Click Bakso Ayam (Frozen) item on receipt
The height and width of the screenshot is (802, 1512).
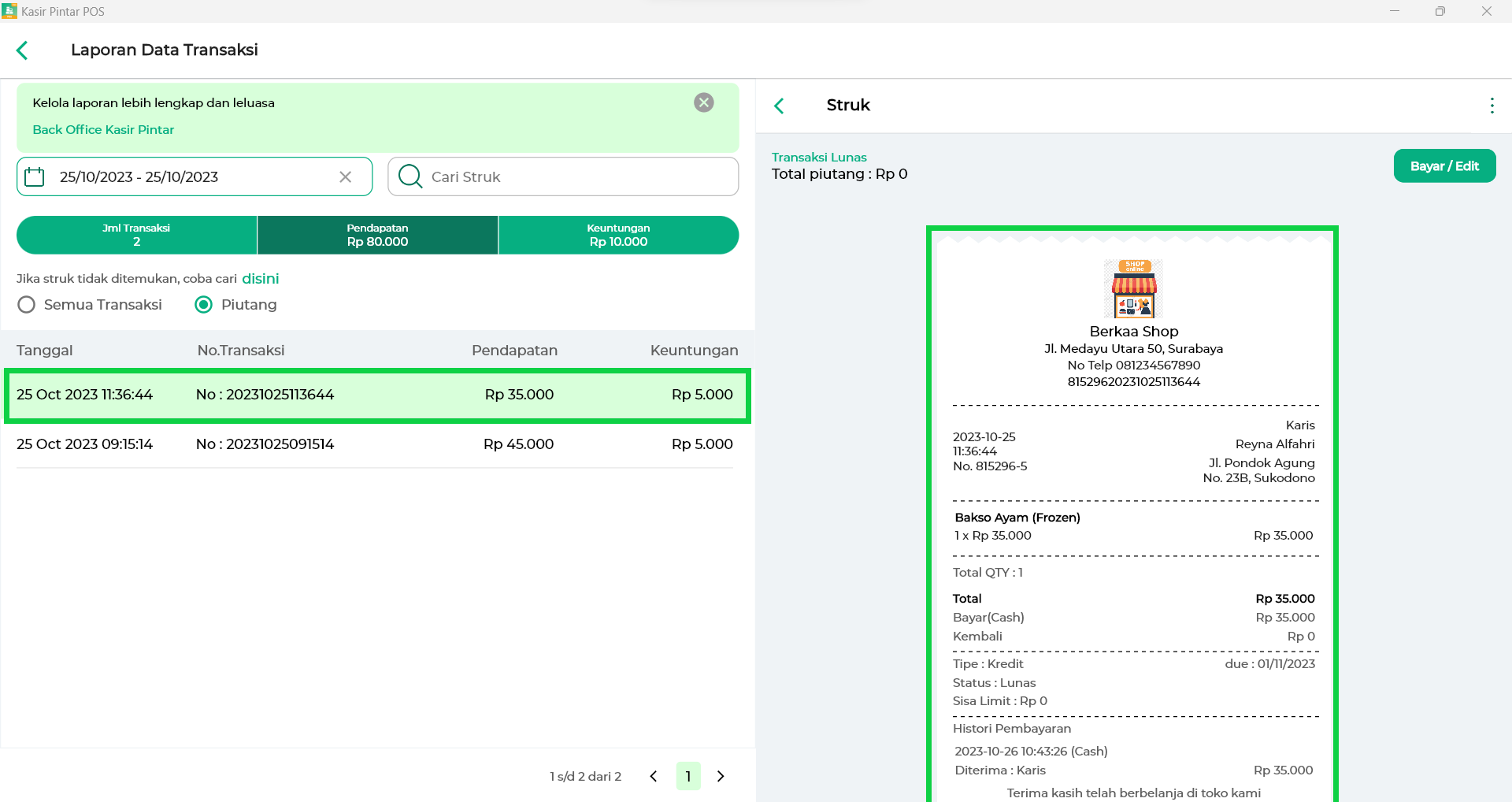click(x=1017, y=518)
